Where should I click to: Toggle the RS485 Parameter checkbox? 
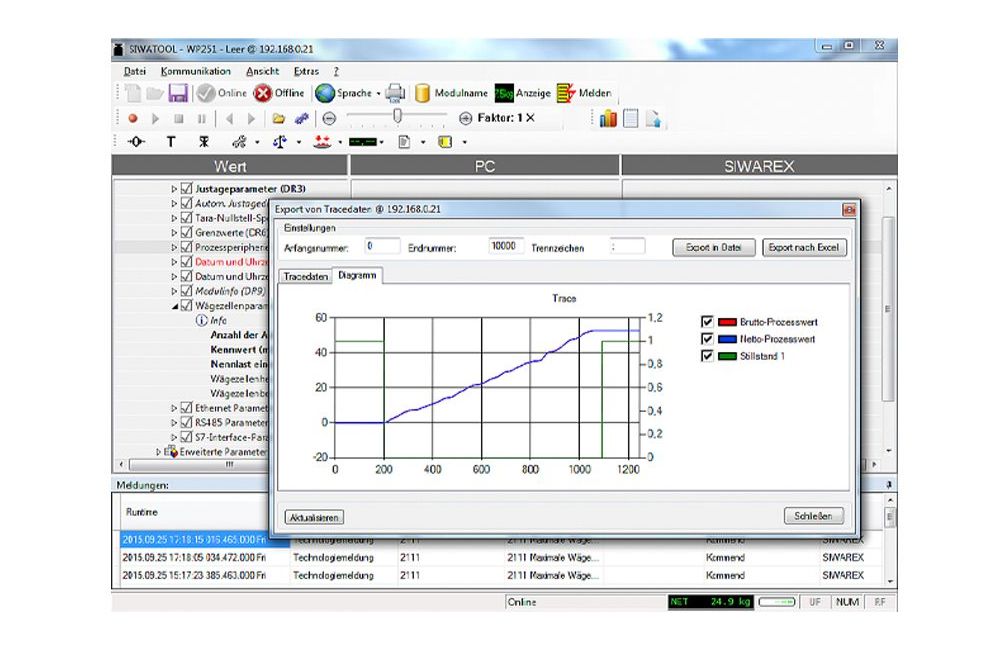tap(186, 423)
